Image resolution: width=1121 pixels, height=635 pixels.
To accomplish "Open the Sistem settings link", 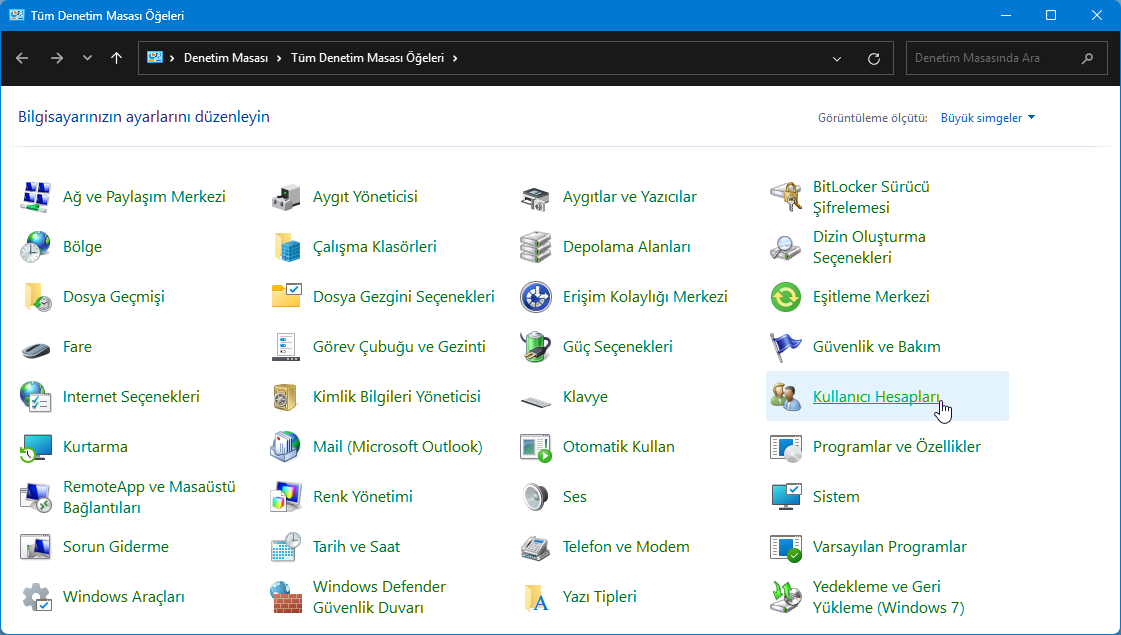I will click(837, 496).
